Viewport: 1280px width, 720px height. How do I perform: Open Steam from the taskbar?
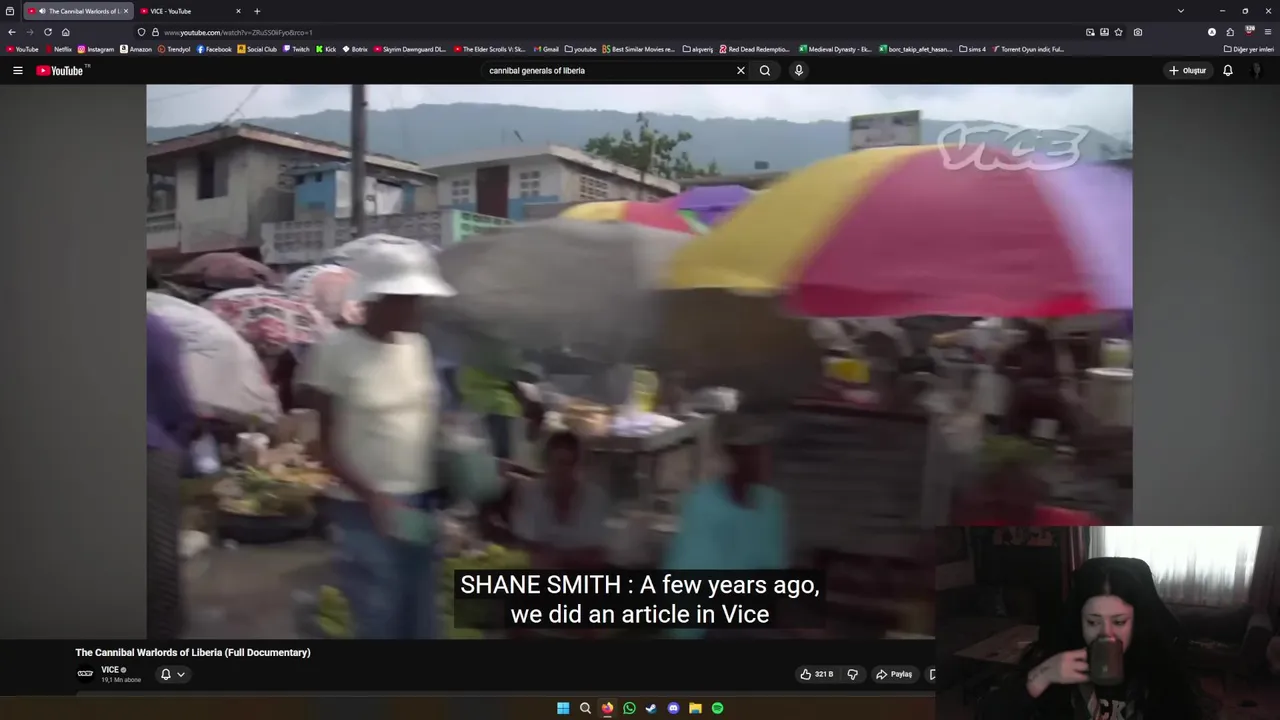651,708
